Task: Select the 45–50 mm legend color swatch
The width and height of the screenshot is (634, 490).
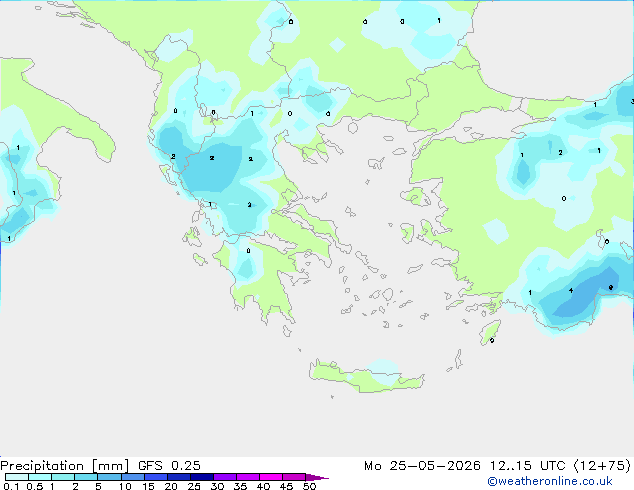Action: click(294, 477)
